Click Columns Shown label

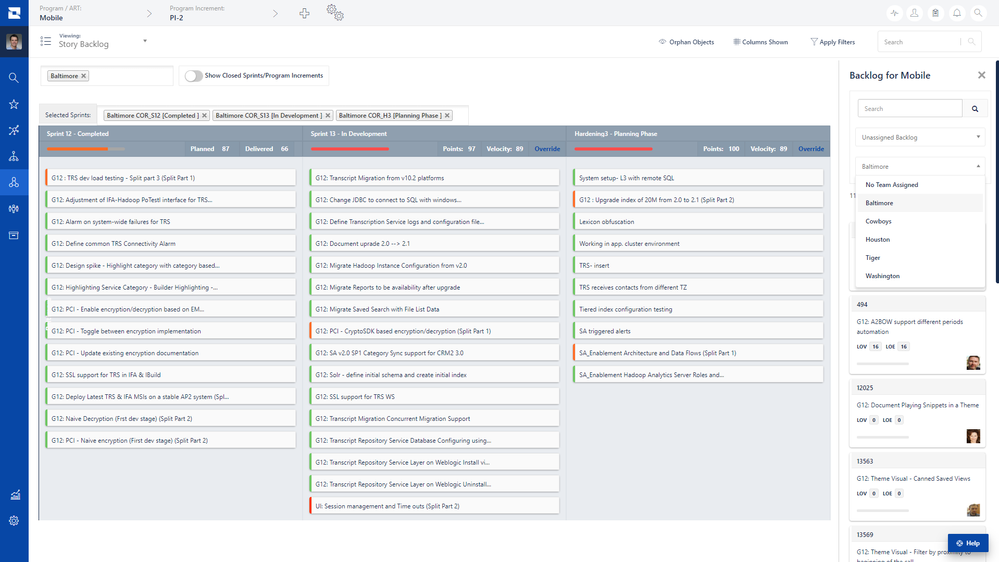[x=765, y=42]
